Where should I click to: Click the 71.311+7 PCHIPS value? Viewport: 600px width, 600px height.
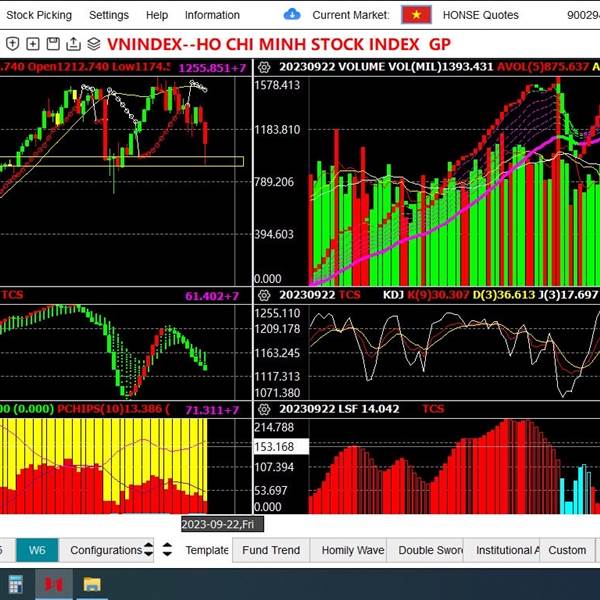(212, 410)
